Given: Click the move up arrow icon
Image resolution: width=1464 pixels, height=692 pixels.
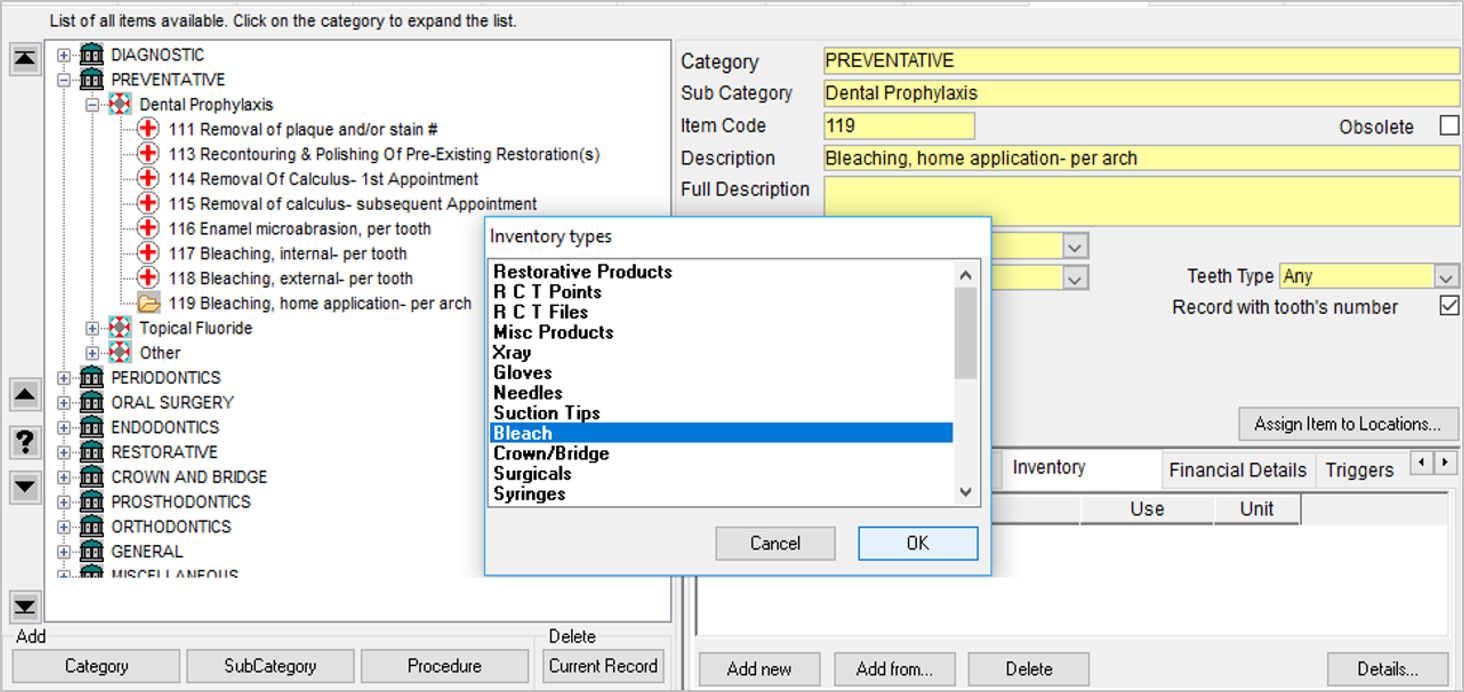Looking at the screenshot, I should (25, 394).
